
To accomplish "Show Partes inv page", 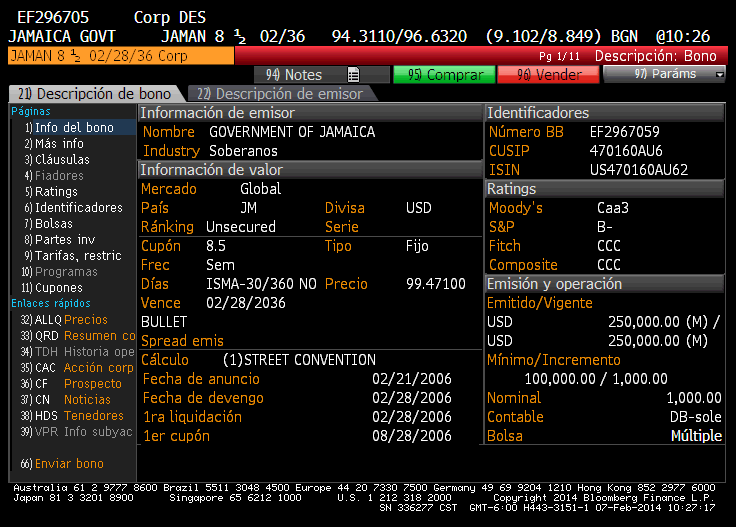I will 65,240.
